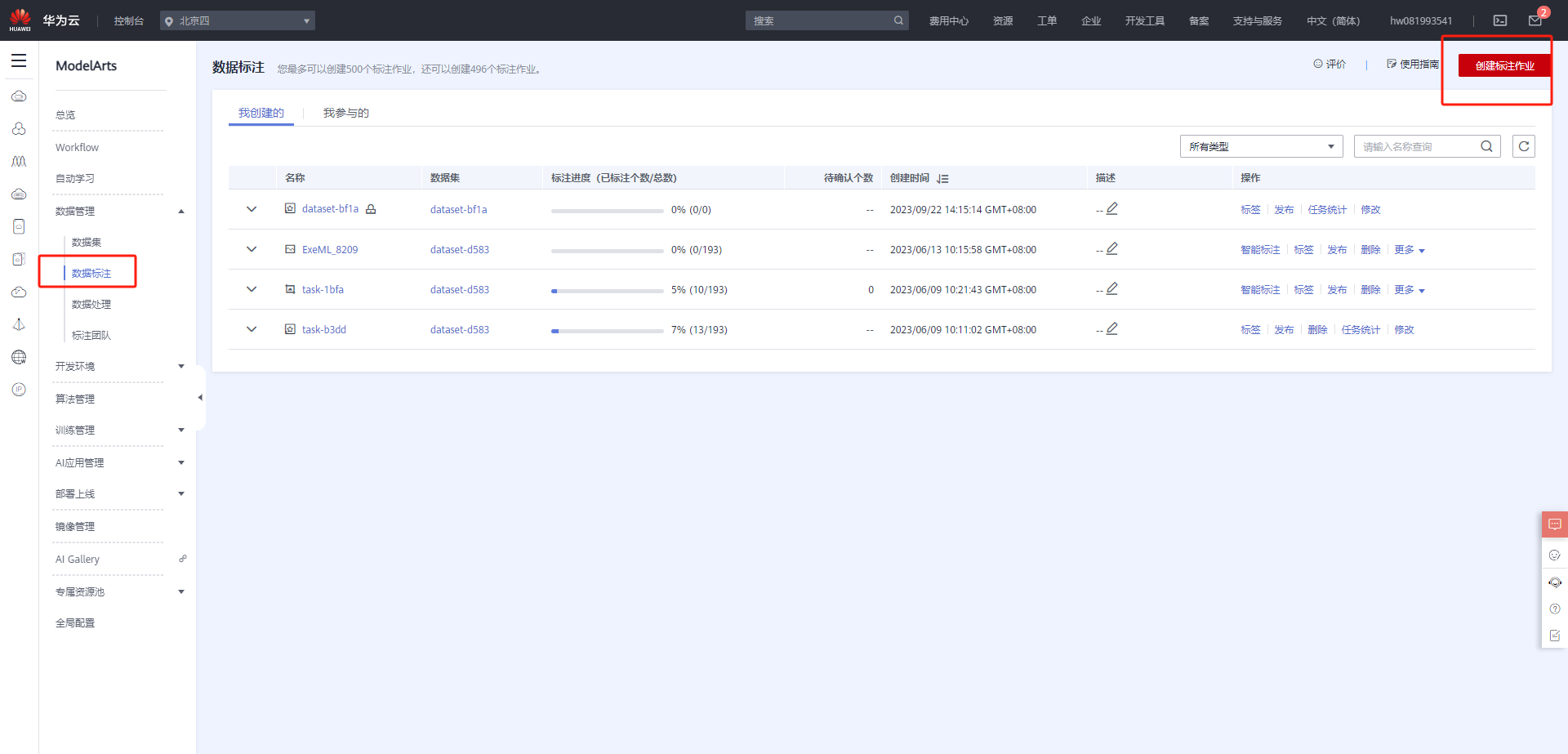Focus the top 搜索 search field
This screenshot has width=1568, height=754.
coord(819,20)
